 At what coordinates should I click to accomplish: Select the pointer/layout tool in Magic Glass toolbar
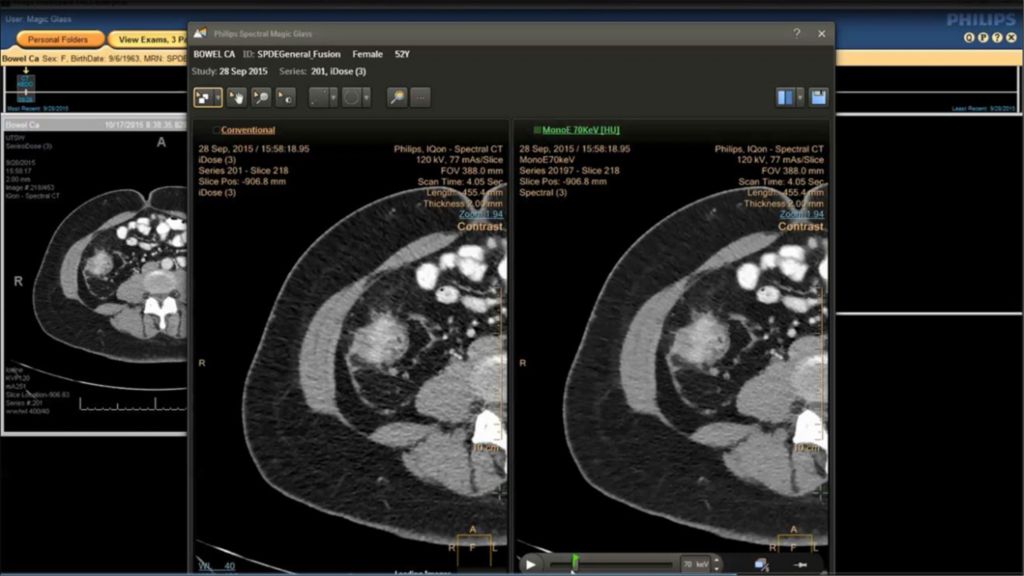coord(204,98)
